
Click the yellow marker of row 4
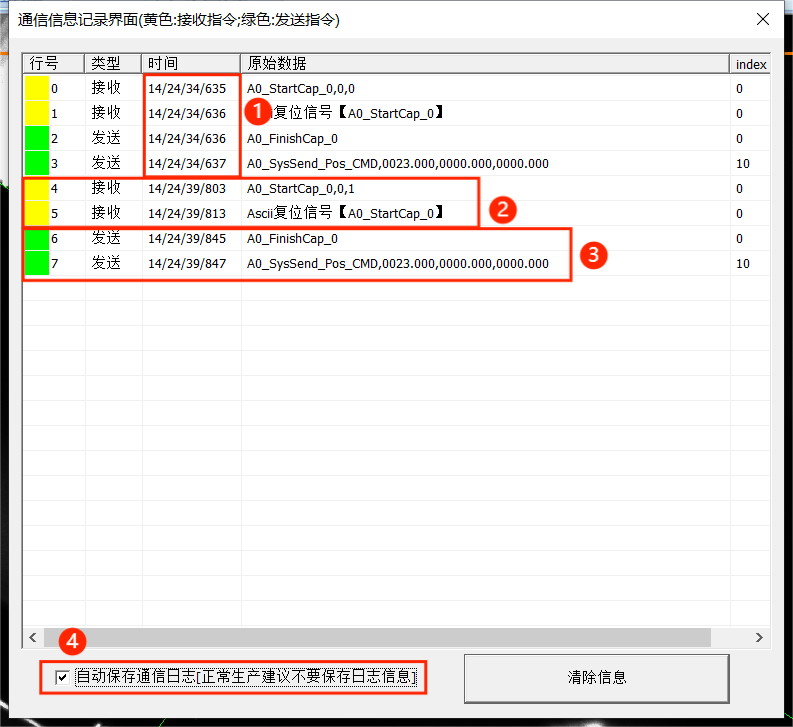[37, 188]
